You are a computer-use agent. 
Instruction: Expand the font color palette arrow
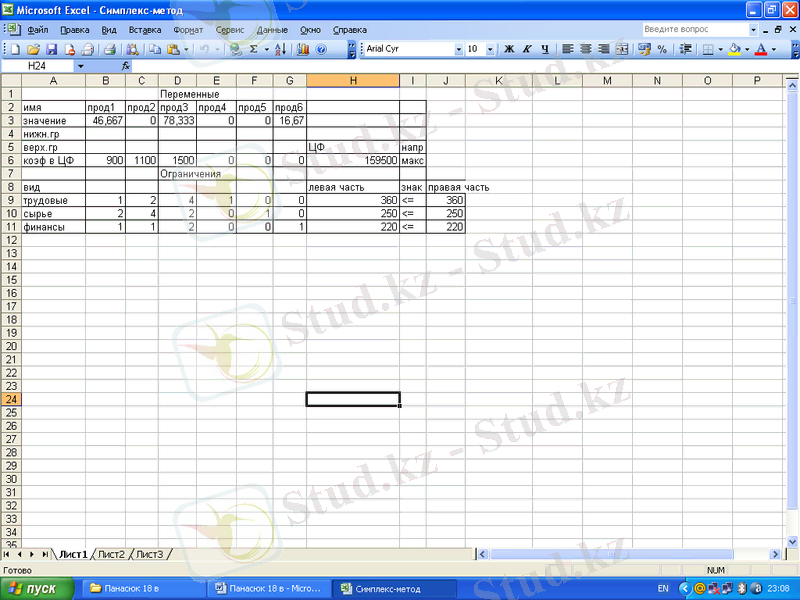773,49
